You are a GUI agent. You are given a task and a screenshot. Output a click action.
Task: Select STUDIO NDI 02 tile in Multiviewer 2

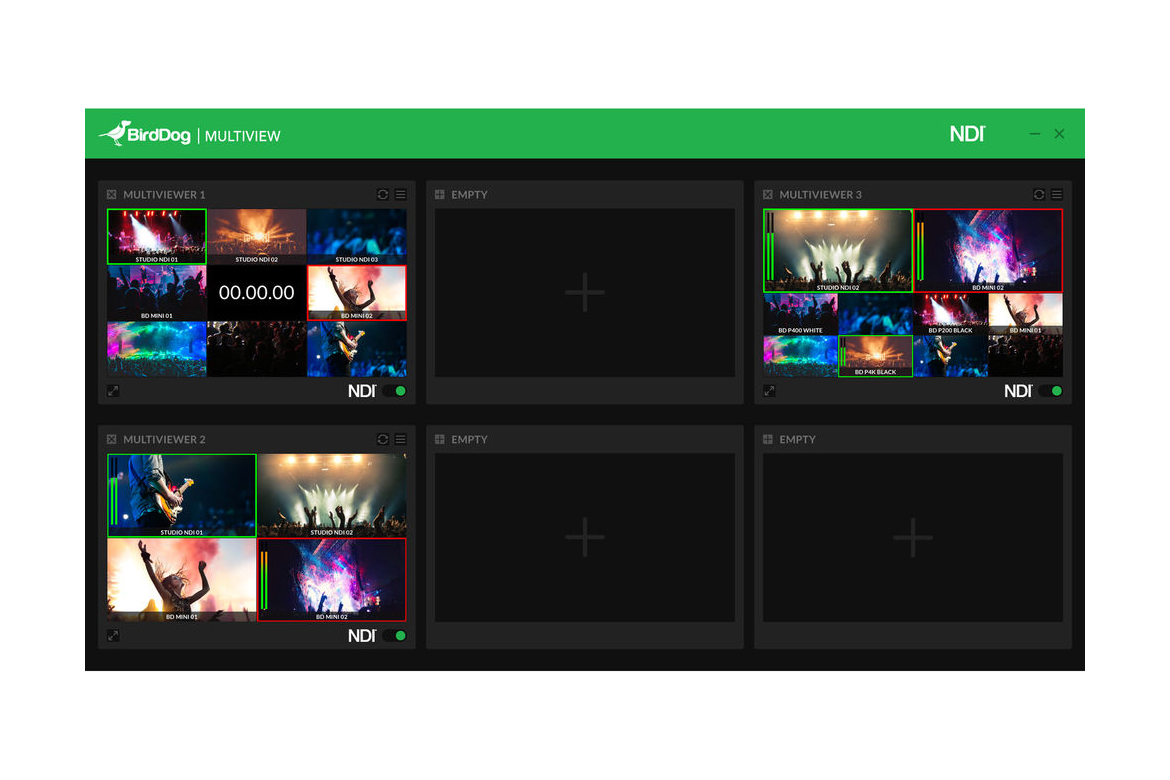pyautogui.click(x=332, y=495)
